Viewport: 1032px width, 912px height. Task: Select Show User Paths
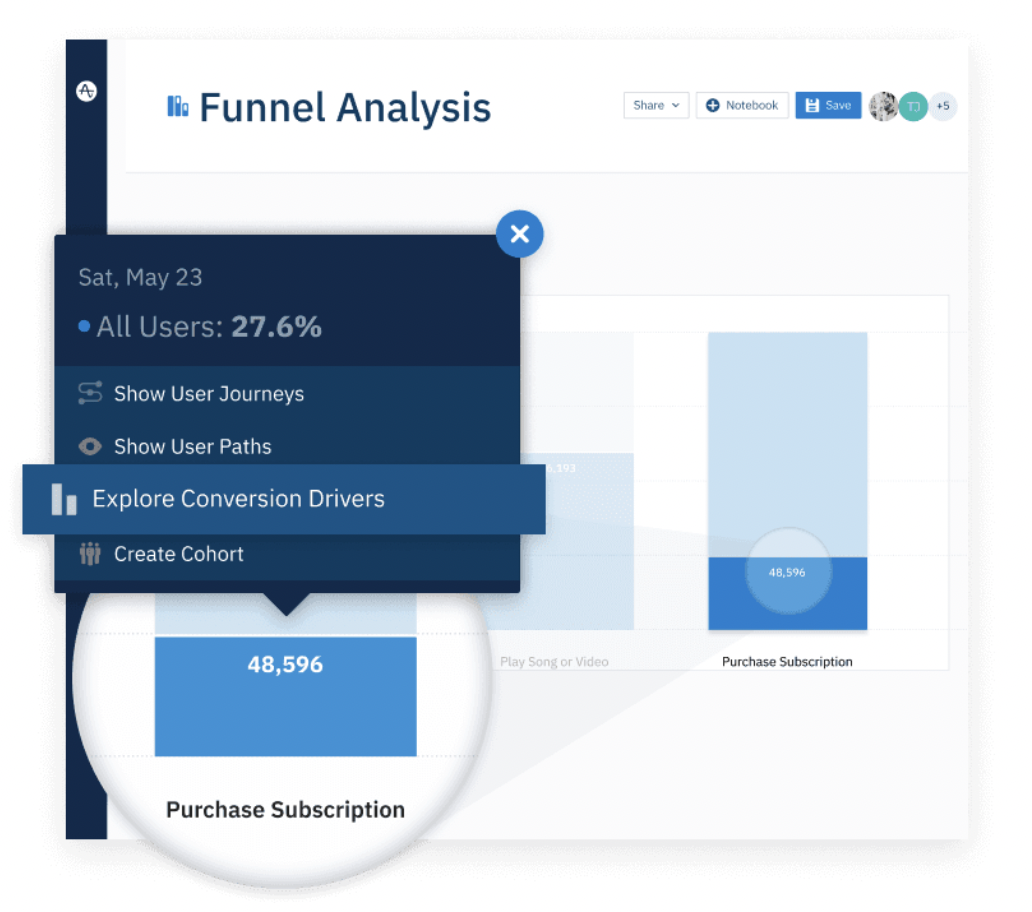(287, 446)
